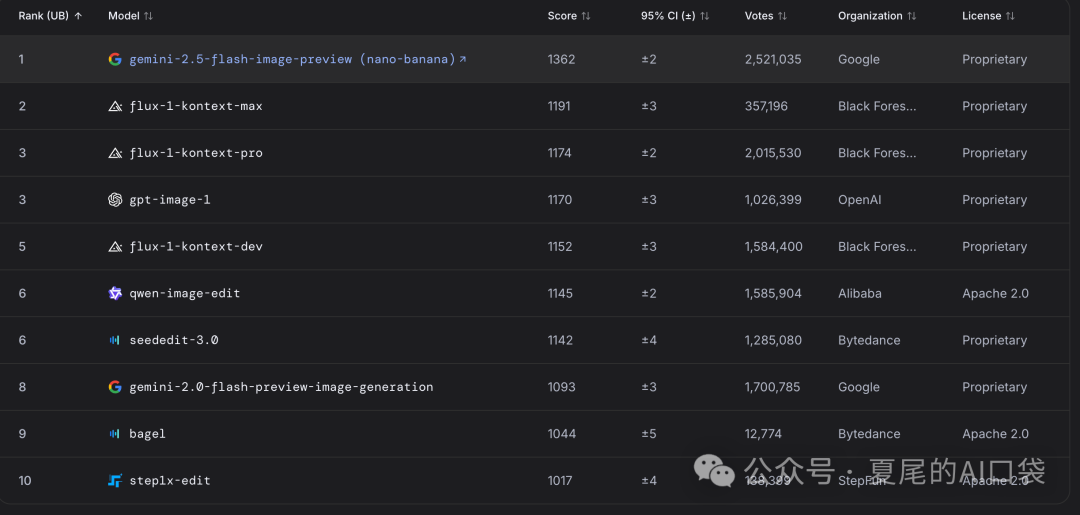This screenshot has width=1080, height=515.
Task: Click Google logo beside gemini-2.0-flash-preview-image-generation
Action: pyautogui.click(x=115, y=387)
